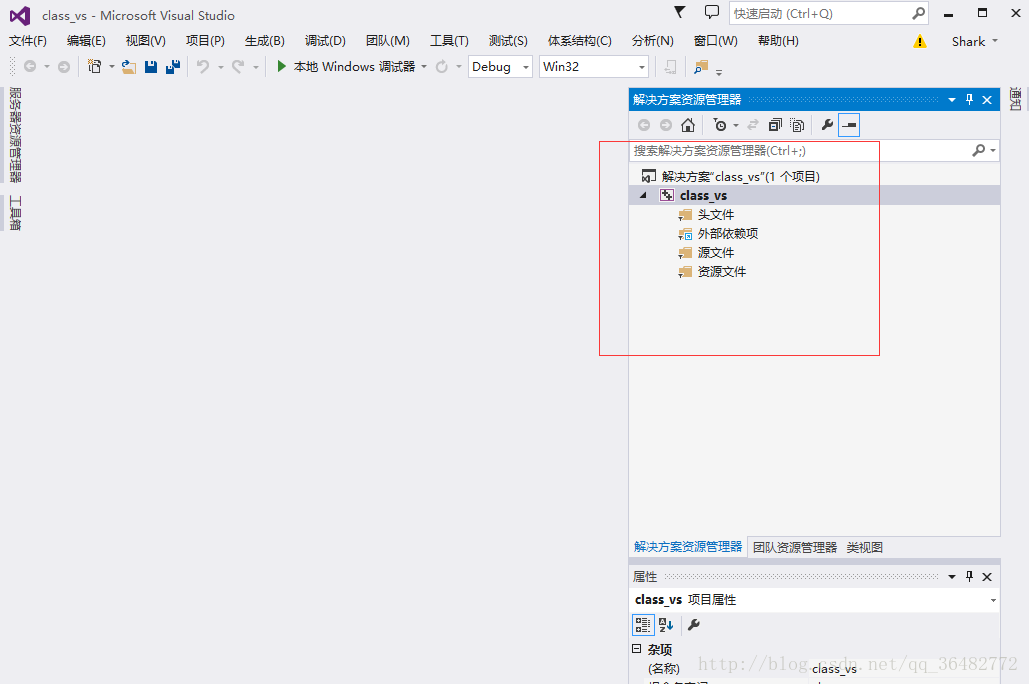The height and width of the screenshot is (684, 1029).
Task: Open properties via Solution Explorer wrench icon
Action: coord(828,125)
